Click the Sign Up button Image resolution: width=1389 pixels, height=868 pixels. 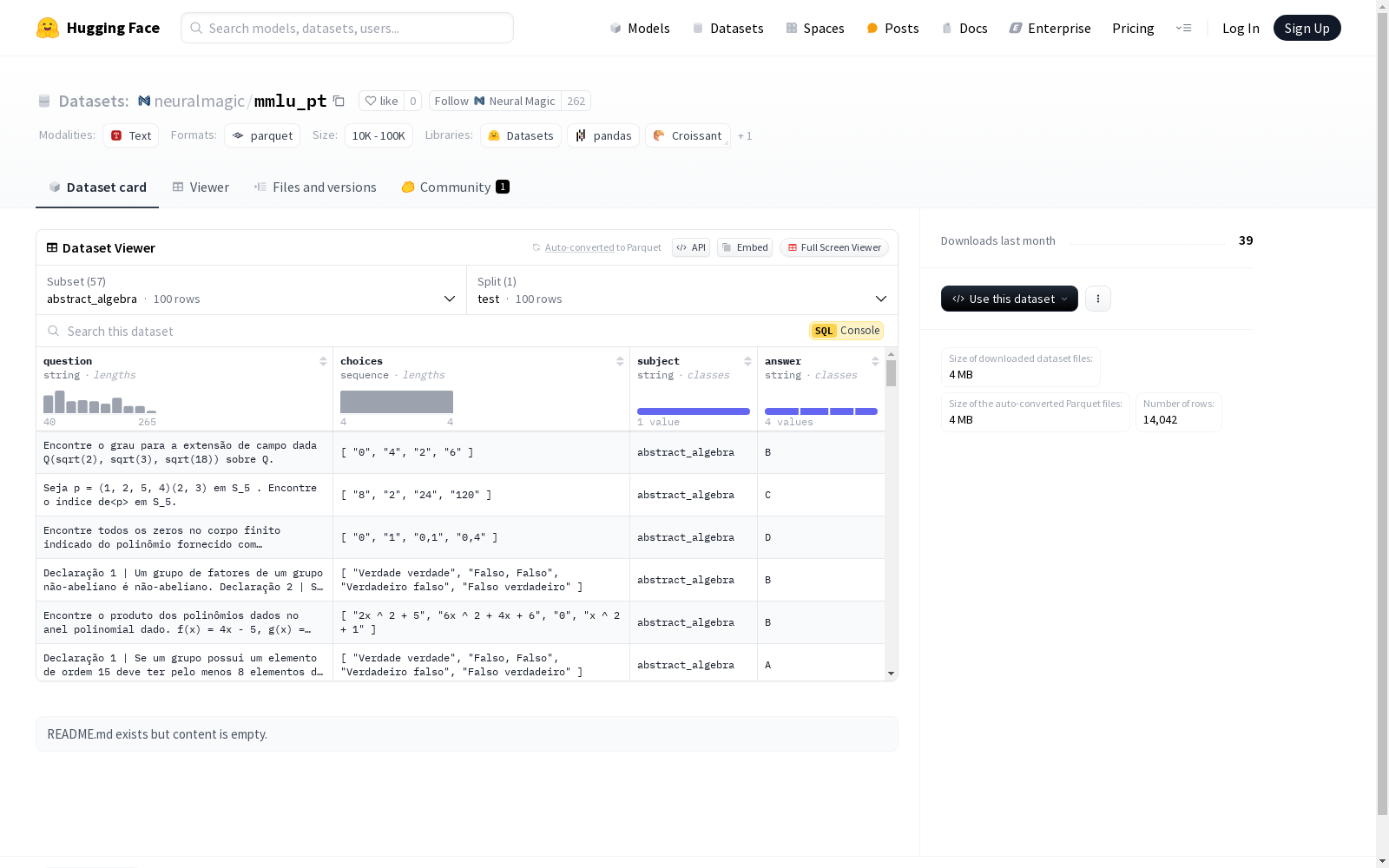pyautogui.click(x=1307, y=28)
